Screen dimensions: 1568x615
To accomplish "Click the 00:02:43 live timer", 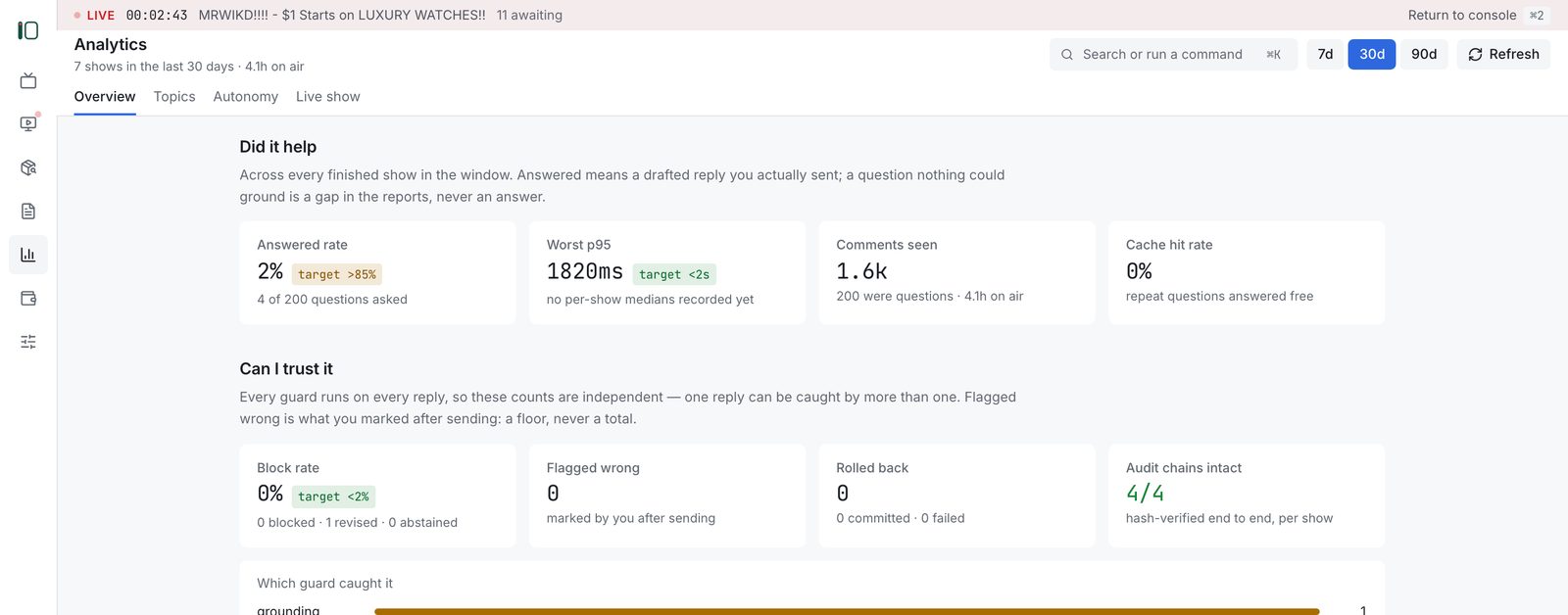I will pos(157,15).
